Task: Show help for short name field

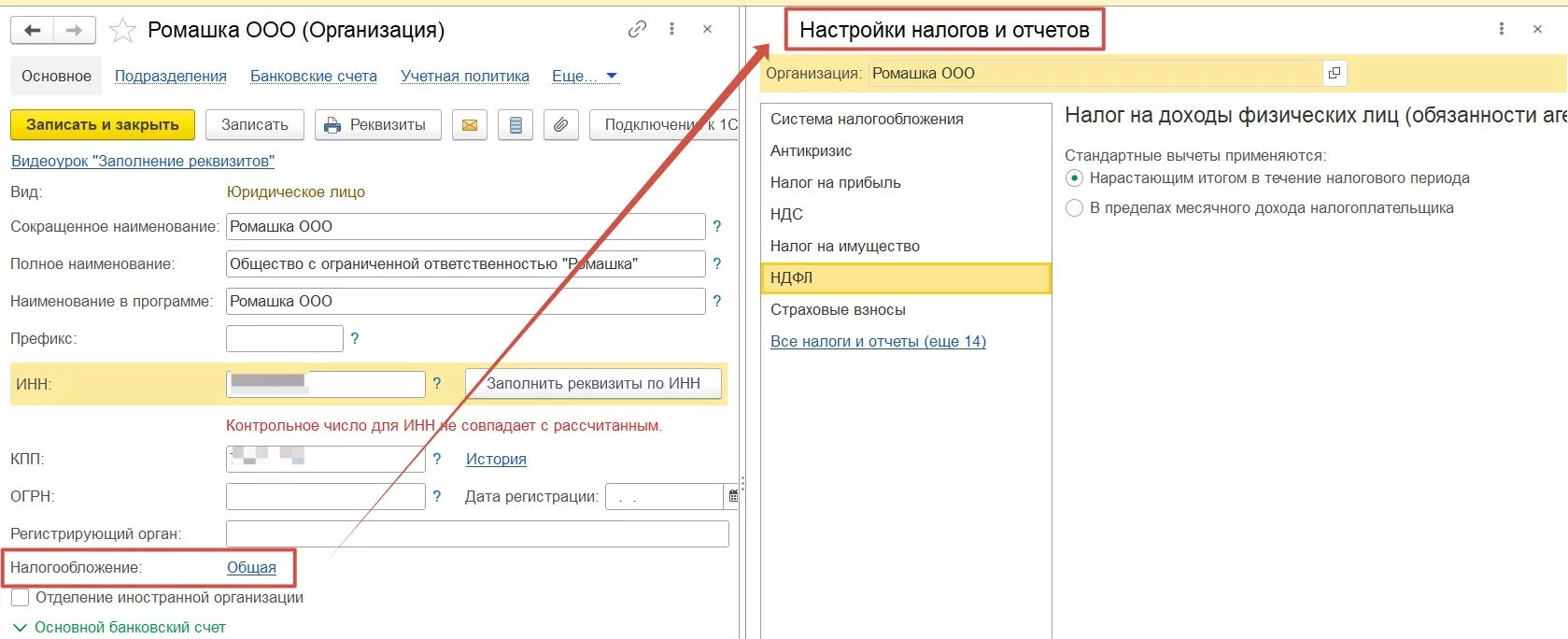Action: tap(717, 226)
